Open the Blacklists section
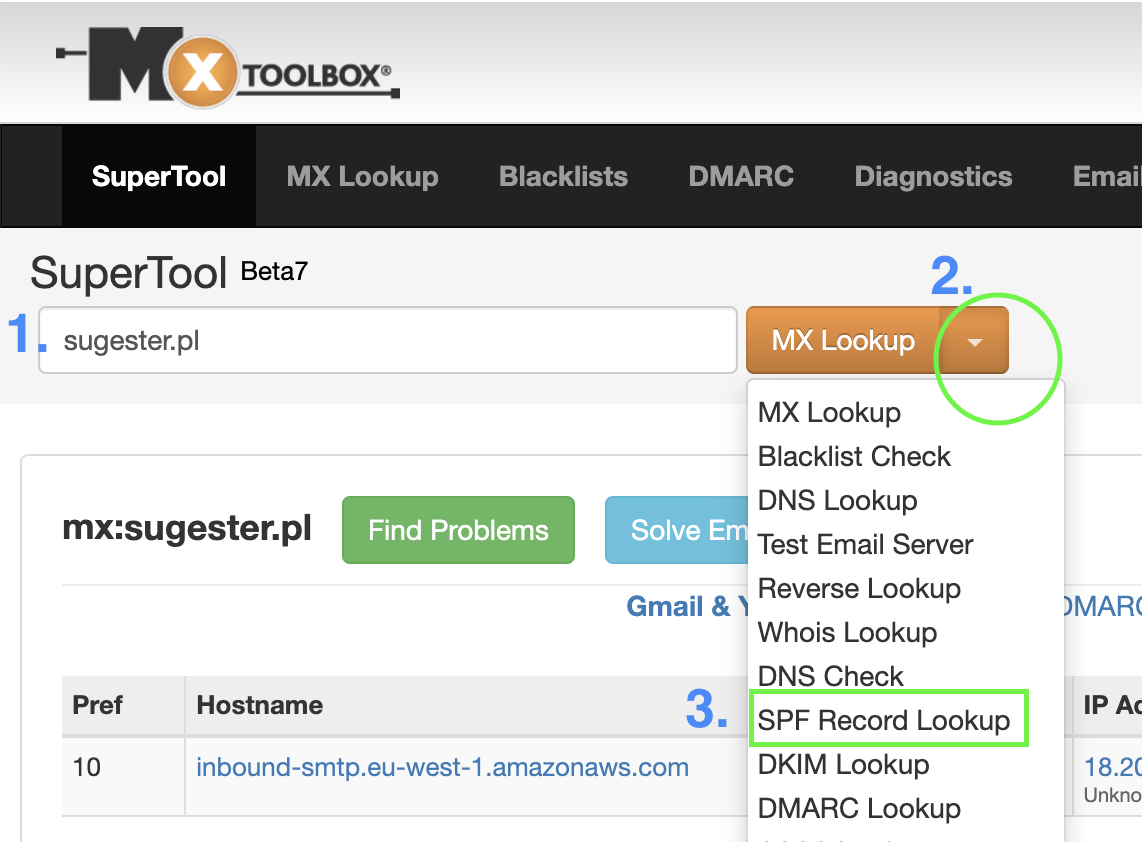The image size is (1142, 842). [563, 176]
